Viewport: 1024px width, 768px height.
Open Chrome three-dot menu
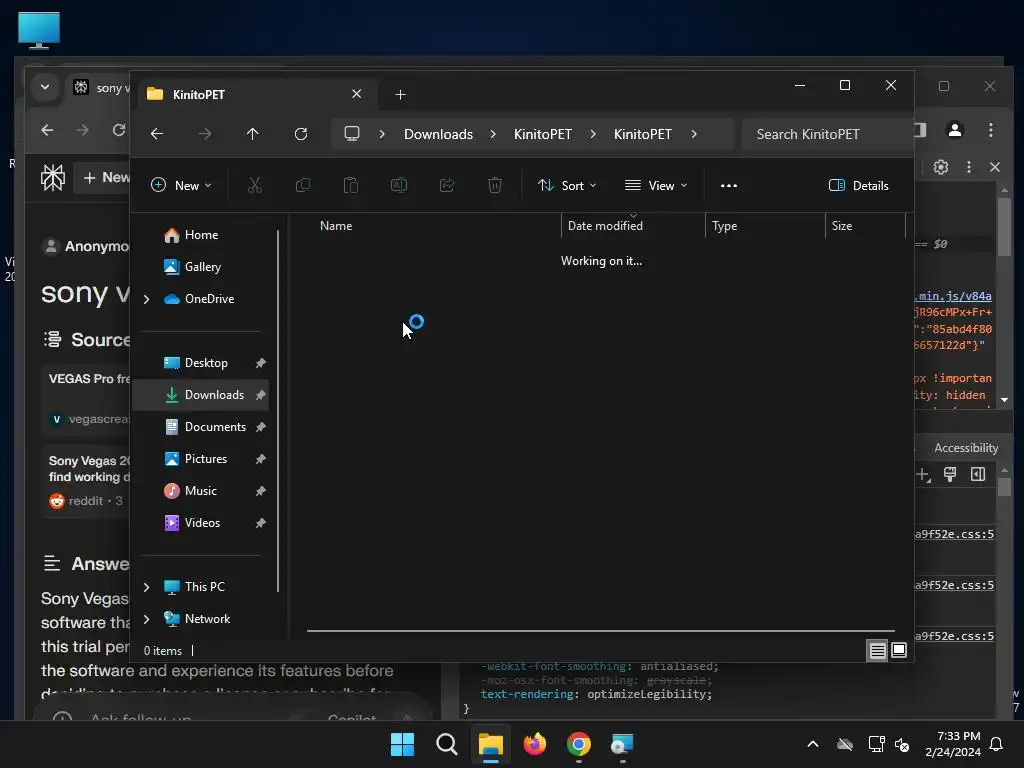(991, 130)
